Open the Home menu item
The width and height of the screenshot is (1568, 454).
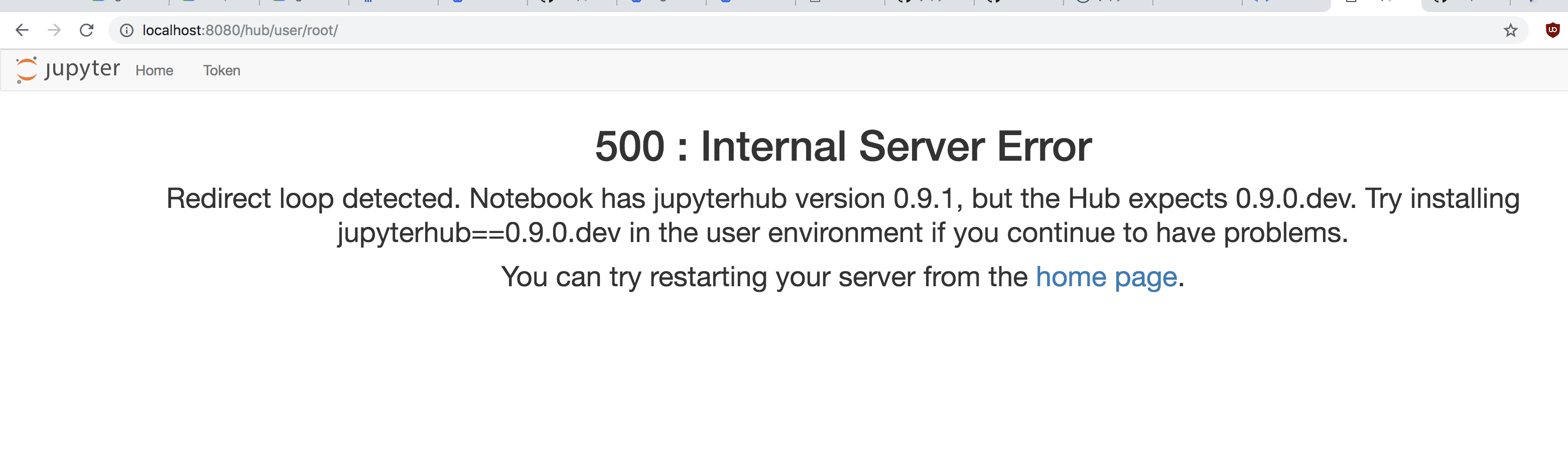click(155, 71)
